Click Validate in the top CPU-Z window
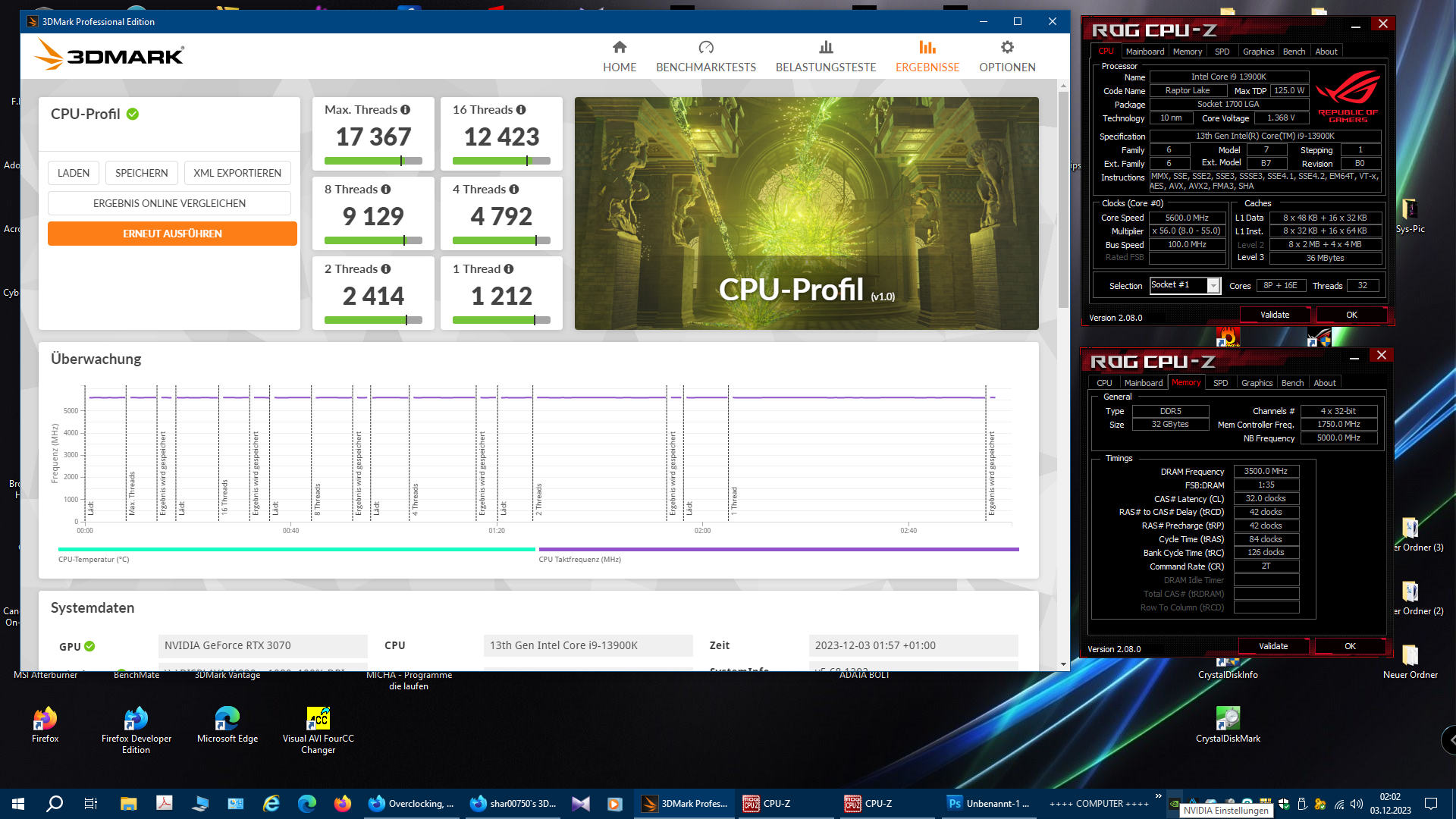Screen dimensions: 1456x819 pyautogui.click(x=1275, y=315)
